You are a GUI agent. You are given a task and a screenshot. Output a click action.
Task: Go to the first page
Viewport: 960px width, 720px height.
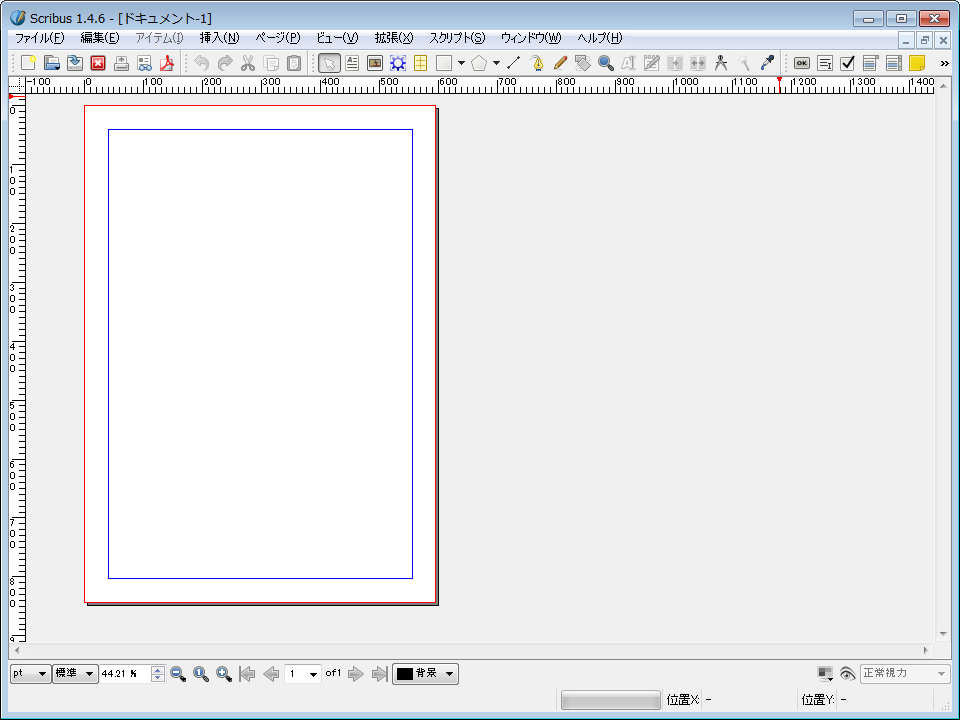tap(247, 674)
